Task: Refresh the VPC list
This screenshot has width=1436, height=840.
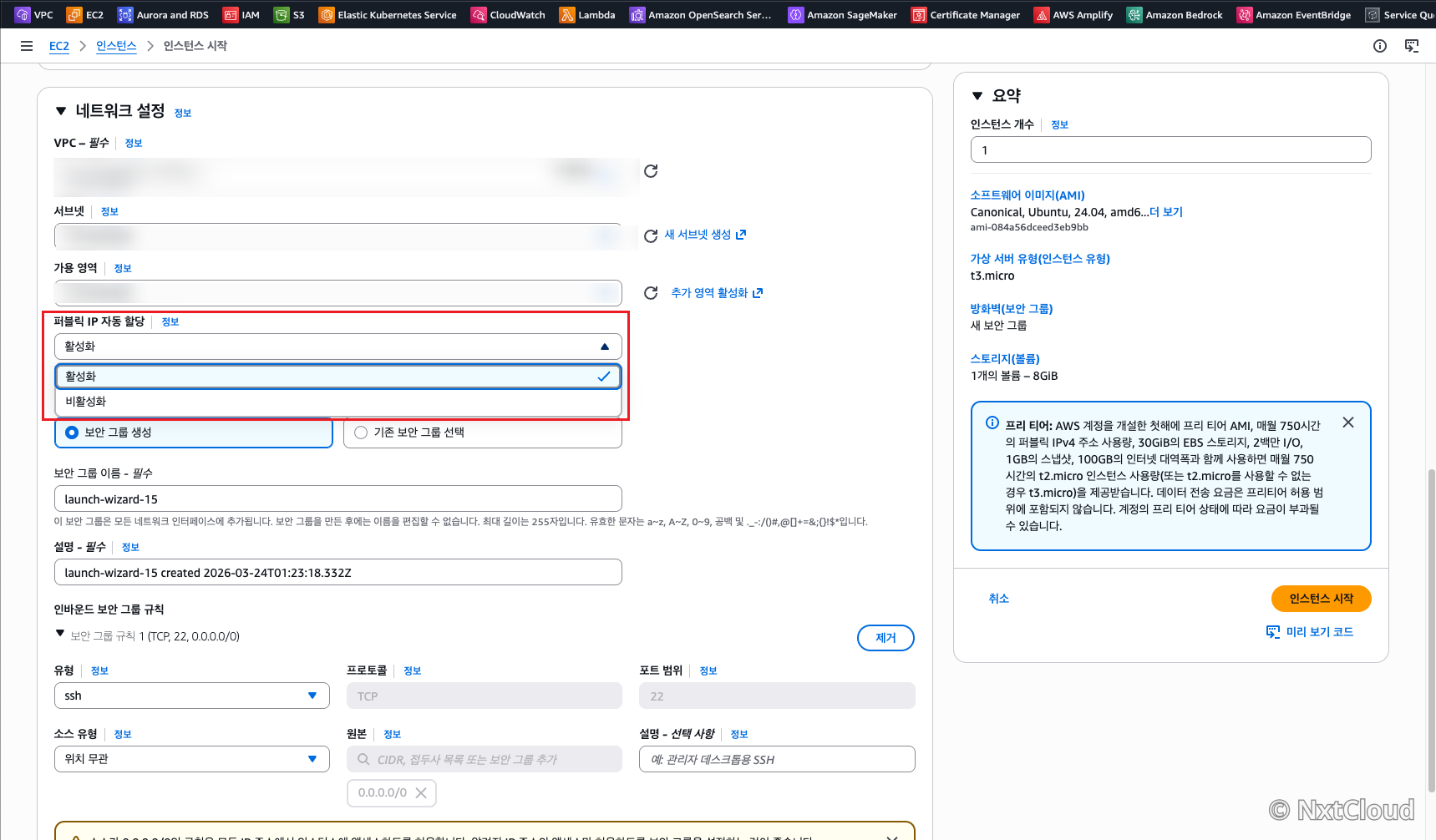Action: (651, 171)
